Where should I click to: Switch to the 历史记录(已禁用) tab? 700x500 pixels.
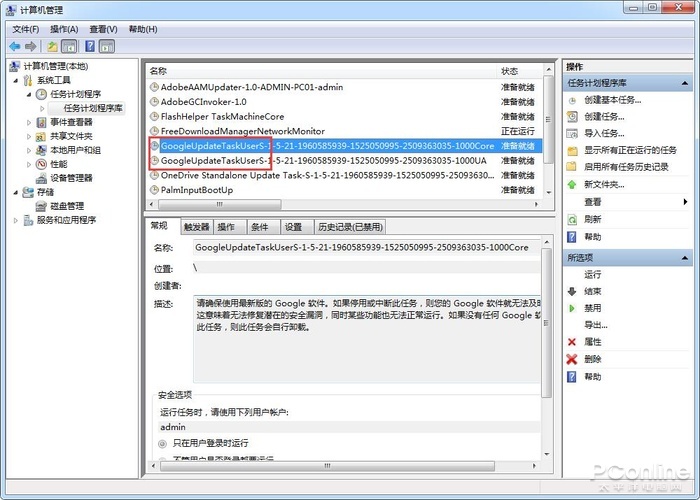click(350, 227)
